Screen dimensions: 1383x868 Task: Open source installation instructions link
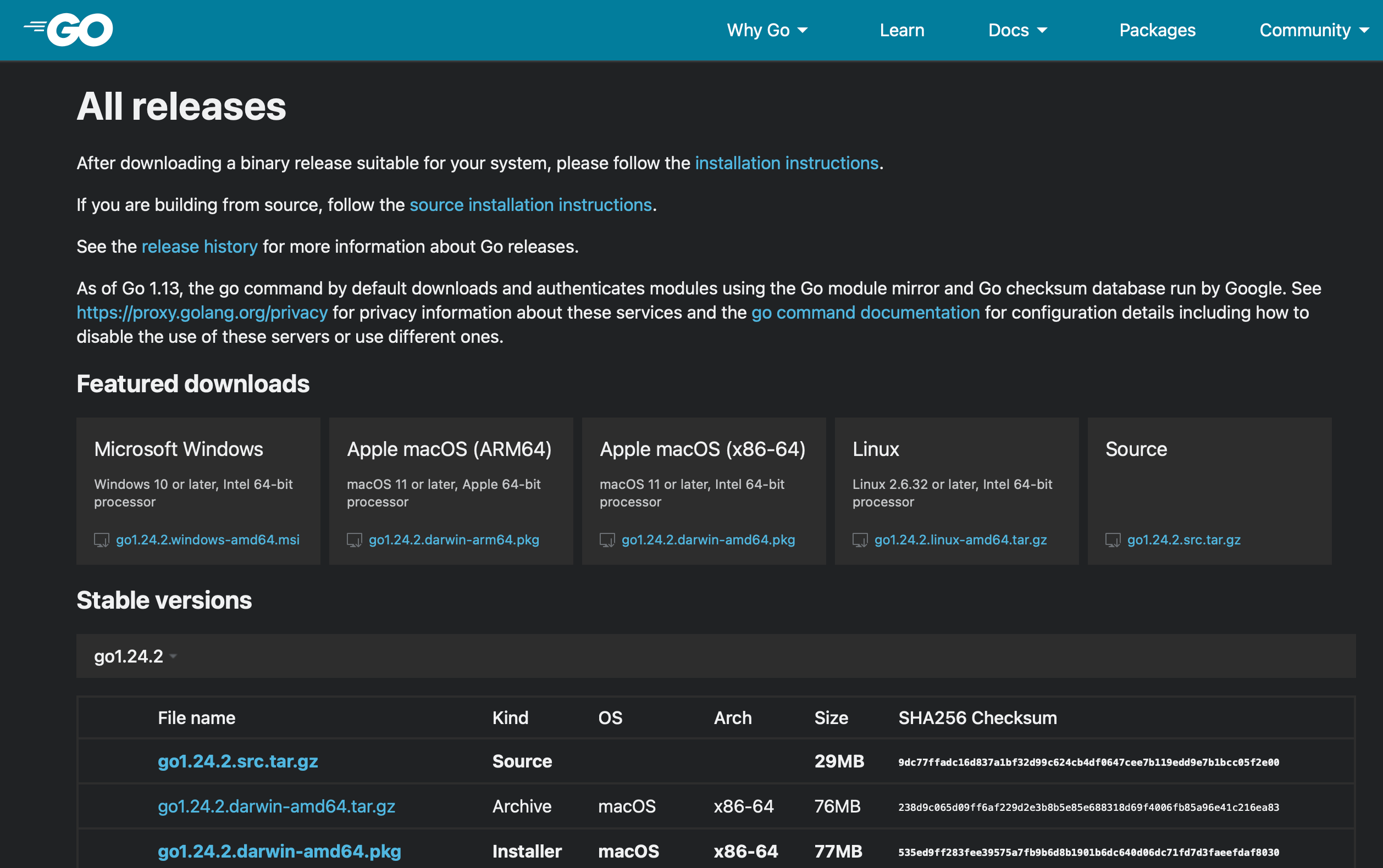530,205
